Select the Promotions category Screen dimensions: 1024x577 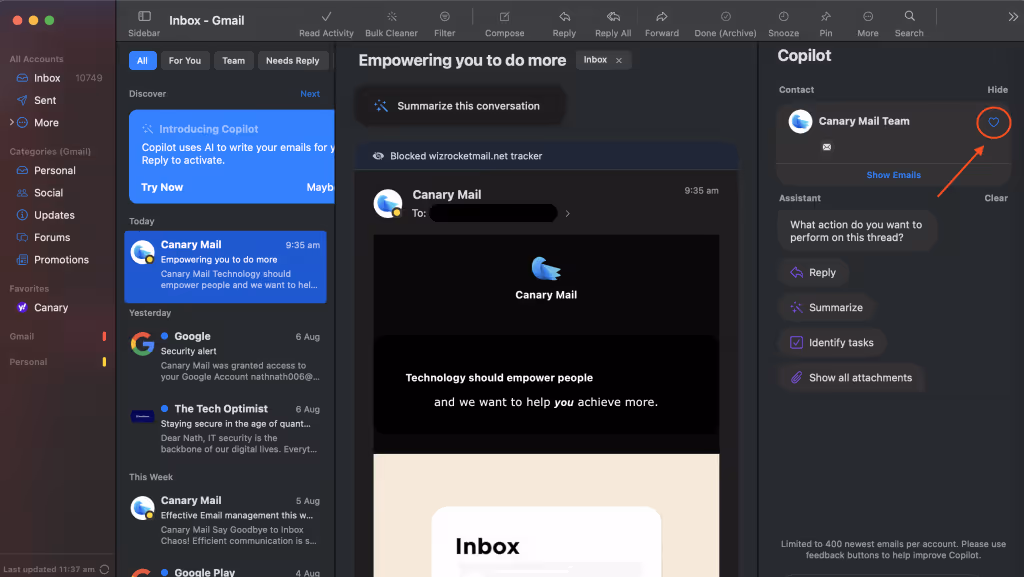59,259
